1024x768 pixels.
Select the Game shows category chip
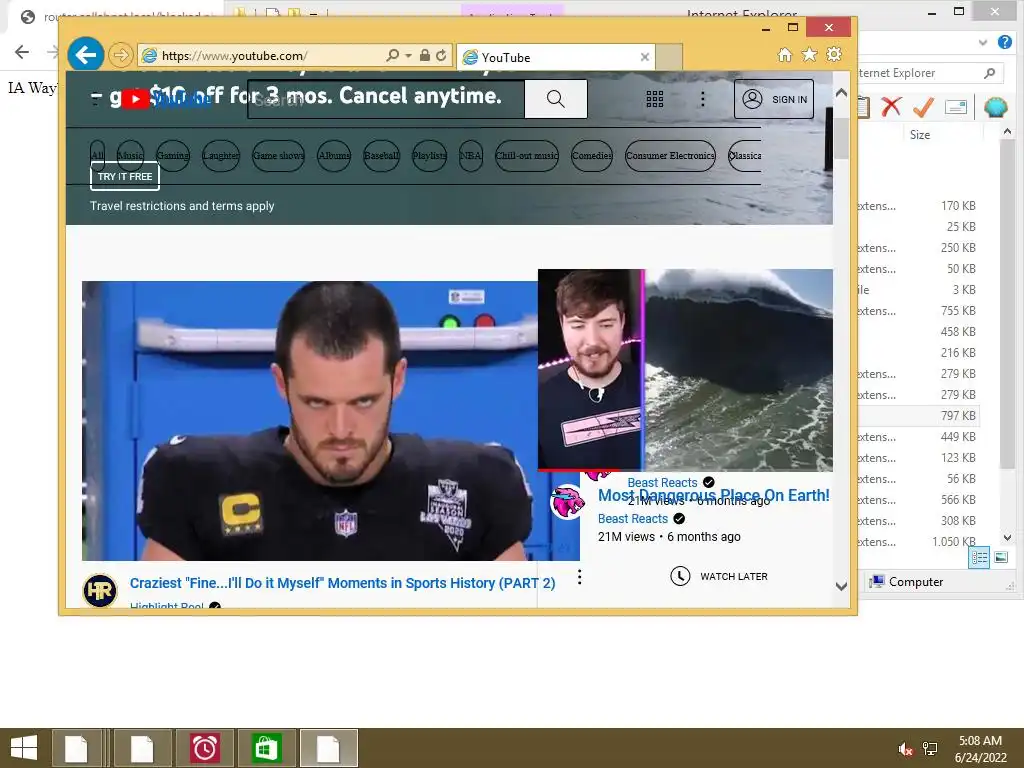coord(278,155)
